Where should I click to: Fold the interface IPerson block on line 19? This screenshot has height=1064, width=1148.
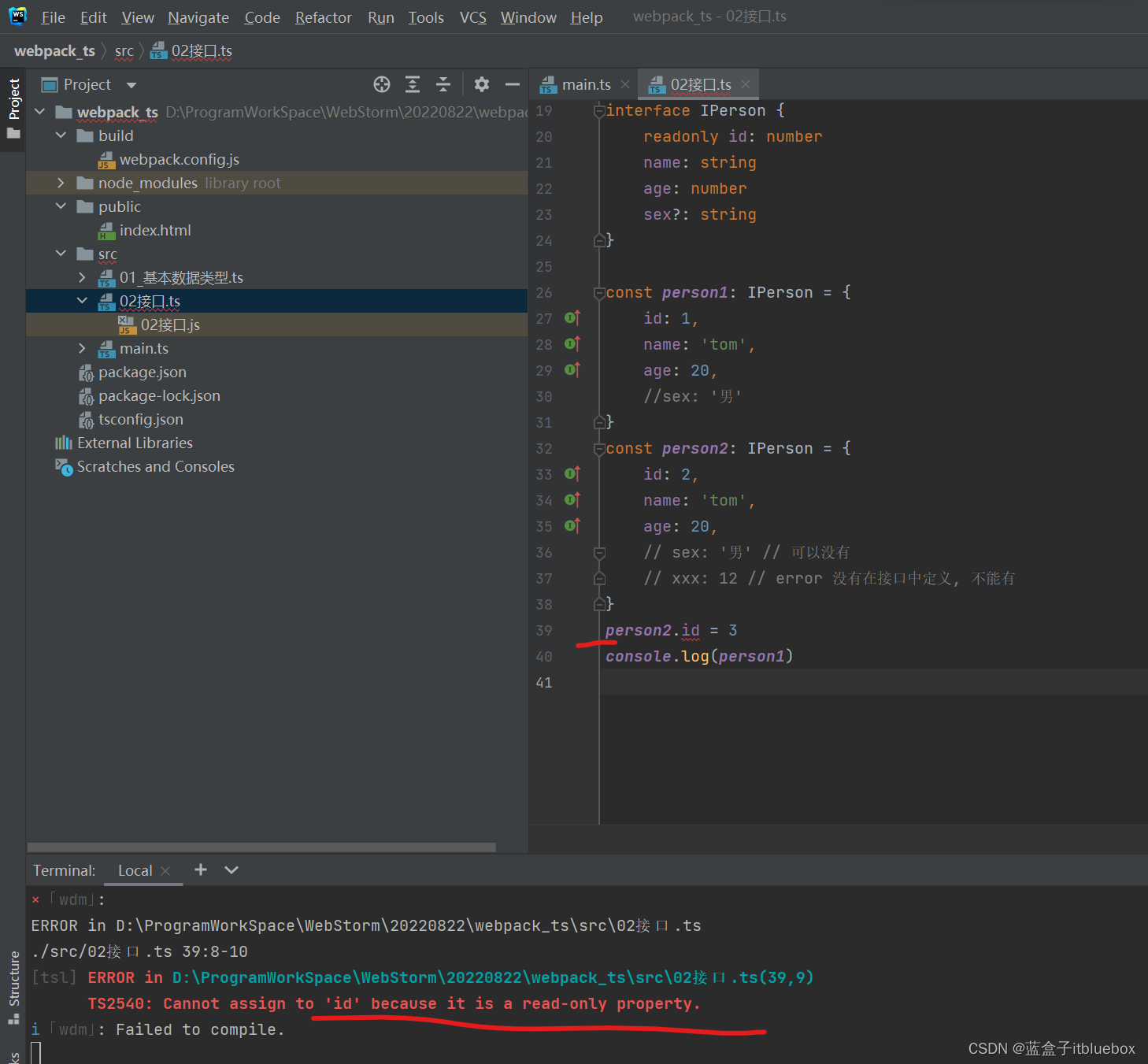tap(599, 110)
